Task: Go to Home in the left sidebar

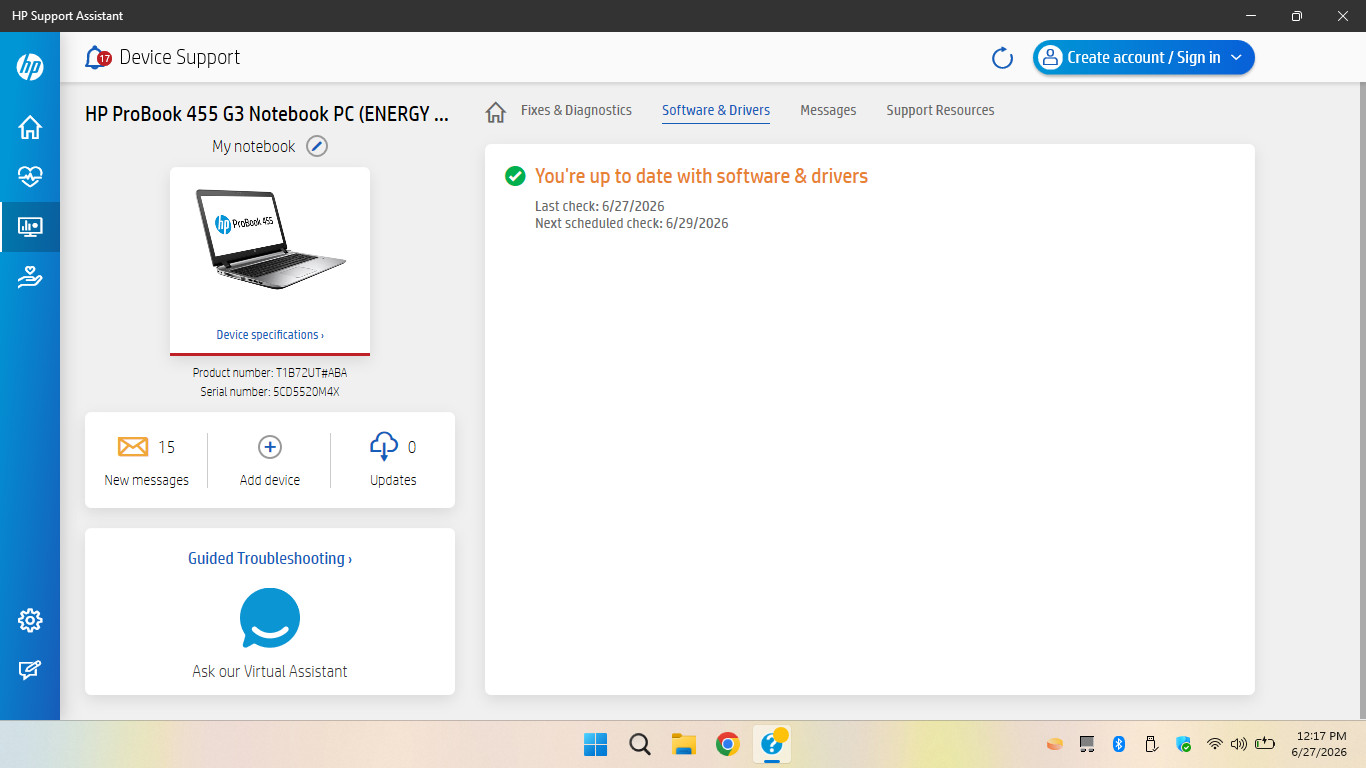Action: click(30, 127)
